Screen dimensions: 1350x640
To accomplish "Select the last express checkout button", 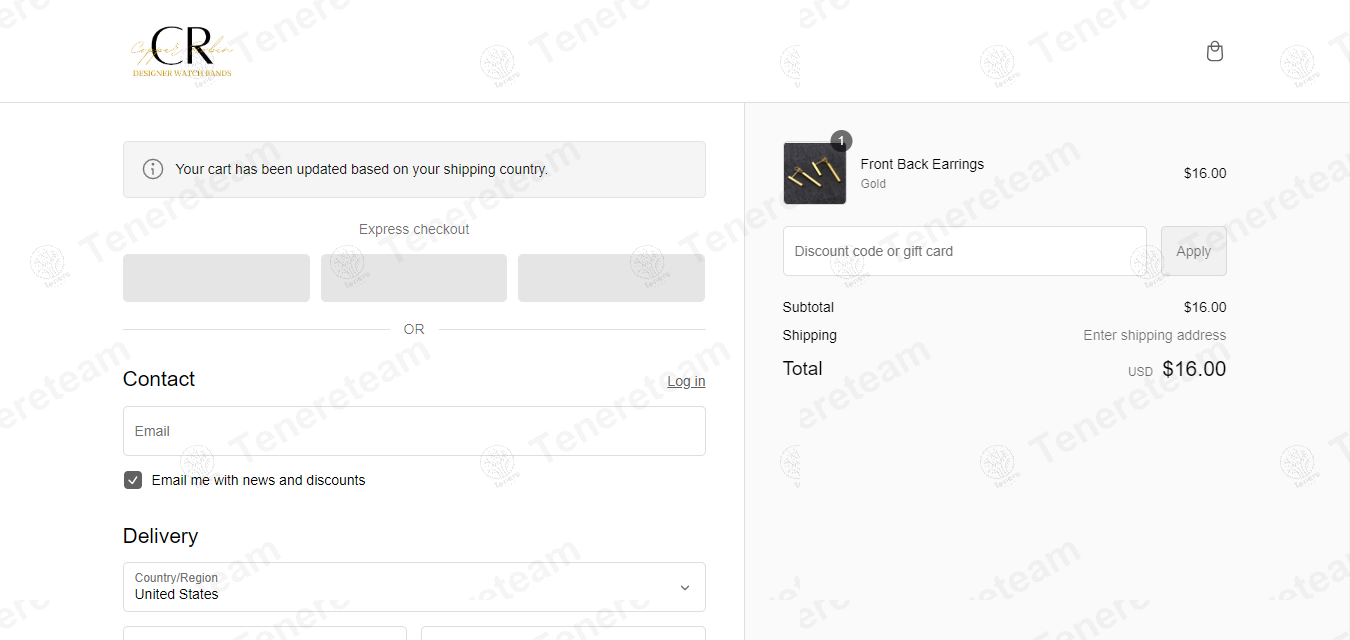I will click(611, 278).
